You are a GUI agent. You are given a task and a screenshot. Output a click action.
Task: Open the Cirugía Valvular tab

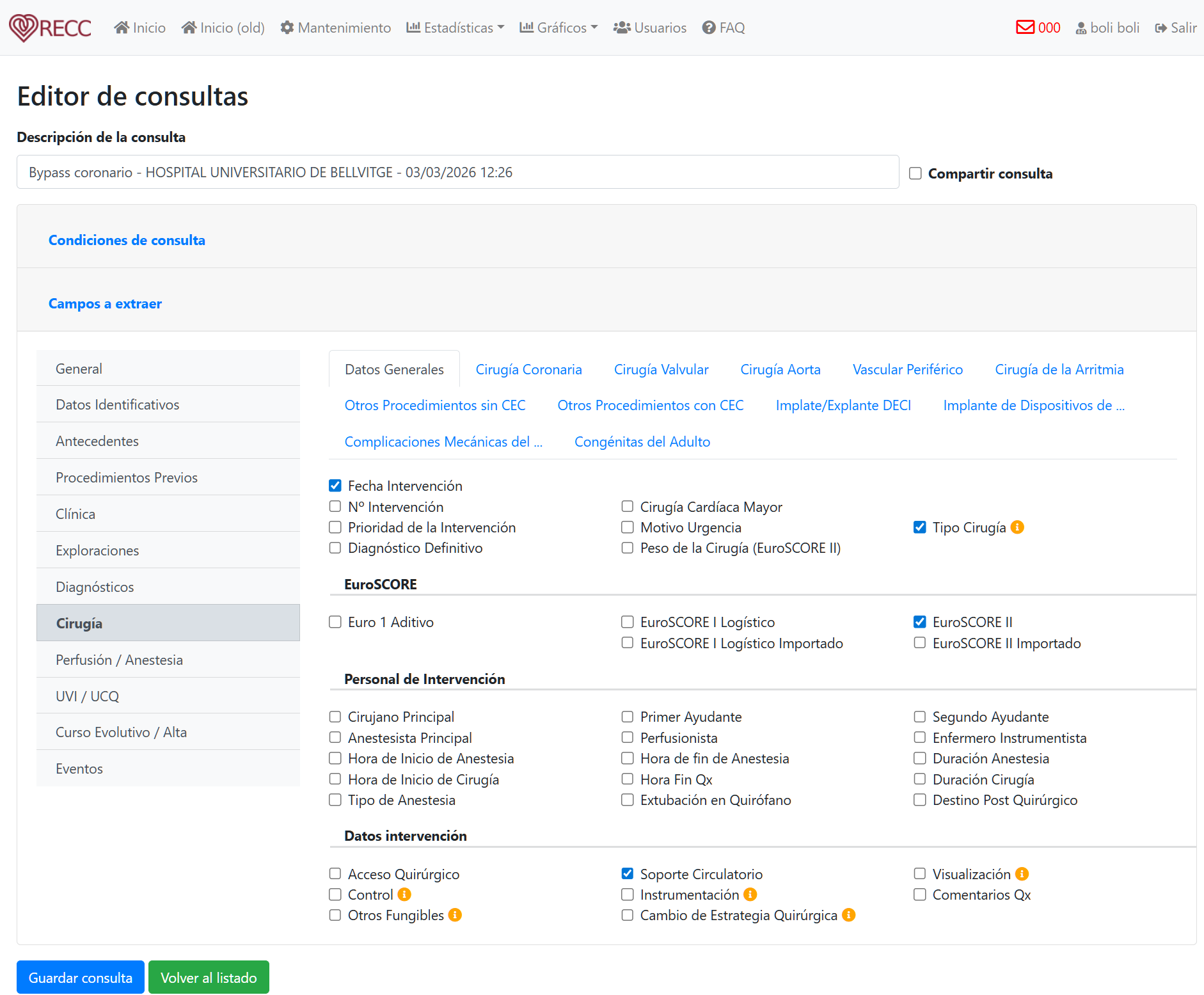click(x=661, y=369)
